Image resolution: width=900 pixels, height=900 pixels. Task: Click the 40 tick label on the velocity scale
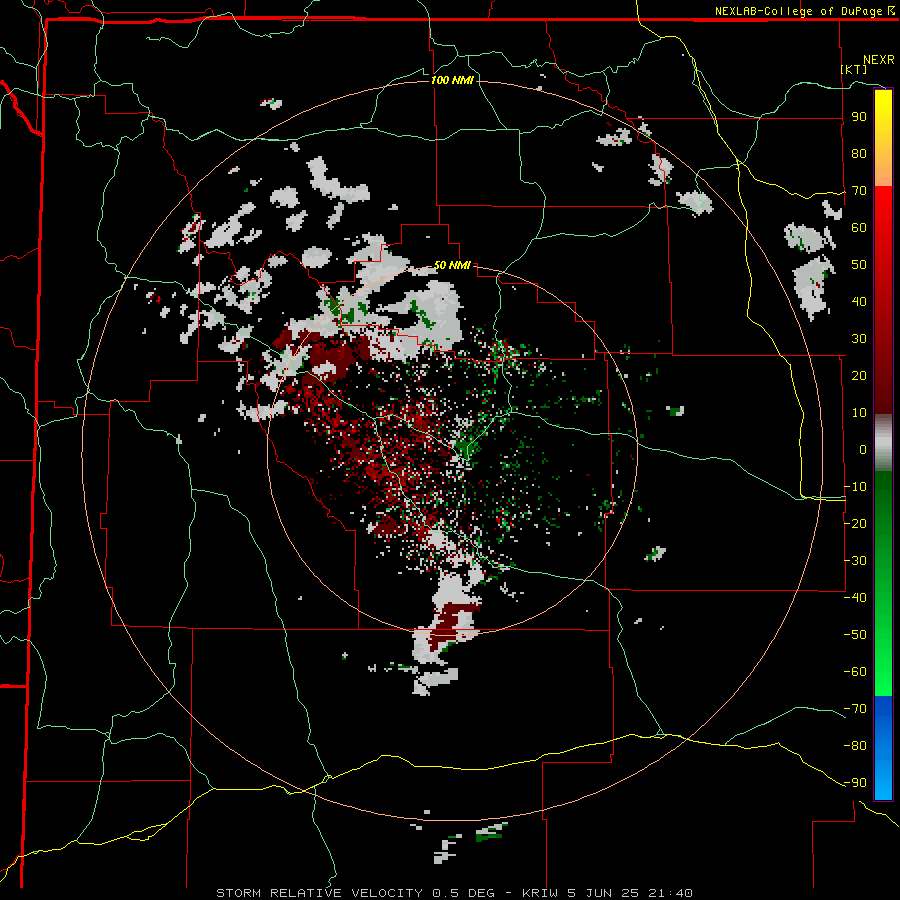(x=859, y=302)
